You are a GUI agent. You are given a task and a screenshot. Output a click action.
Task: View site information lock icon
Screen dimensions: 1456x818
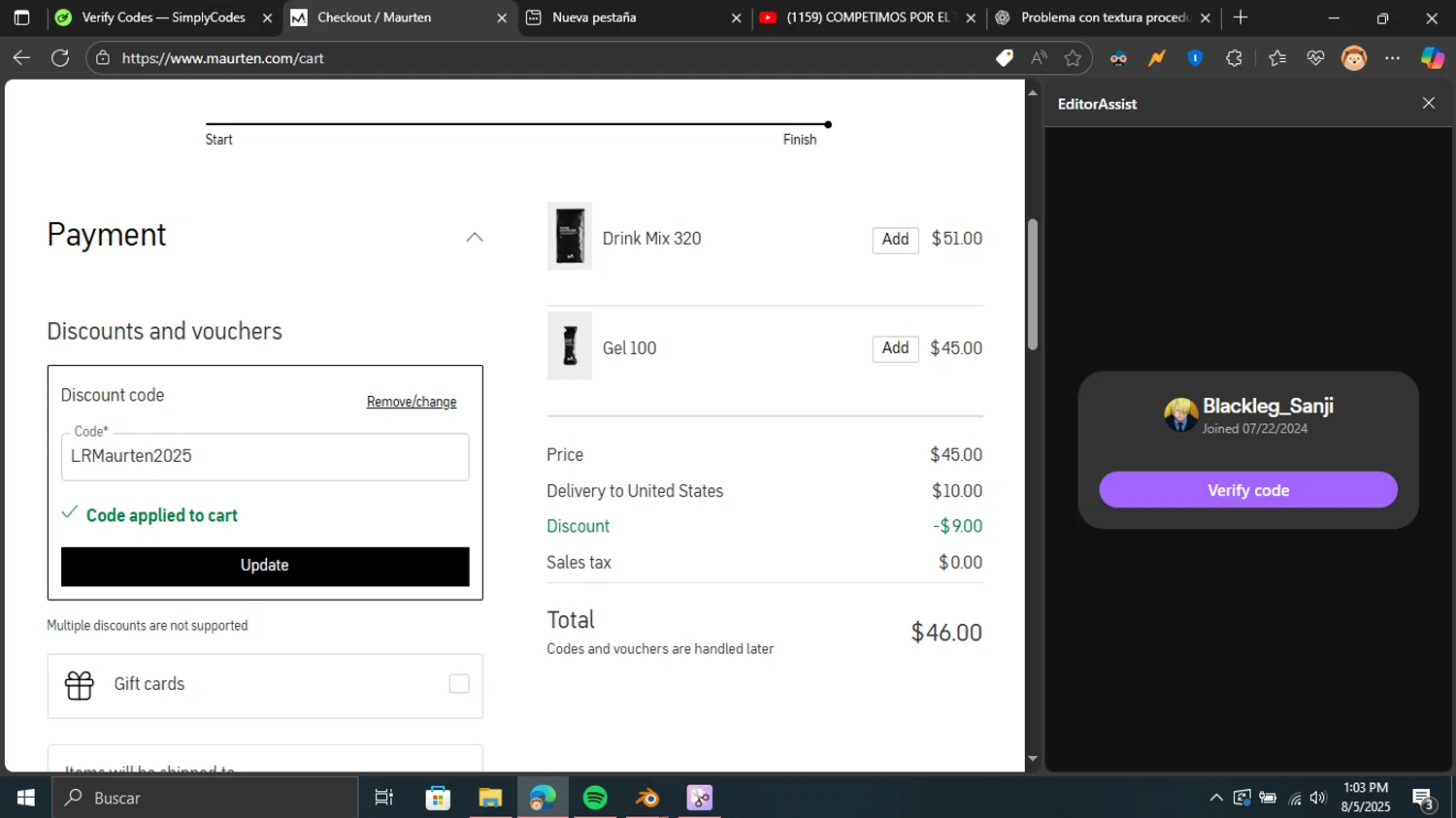(x=103, y=58)
